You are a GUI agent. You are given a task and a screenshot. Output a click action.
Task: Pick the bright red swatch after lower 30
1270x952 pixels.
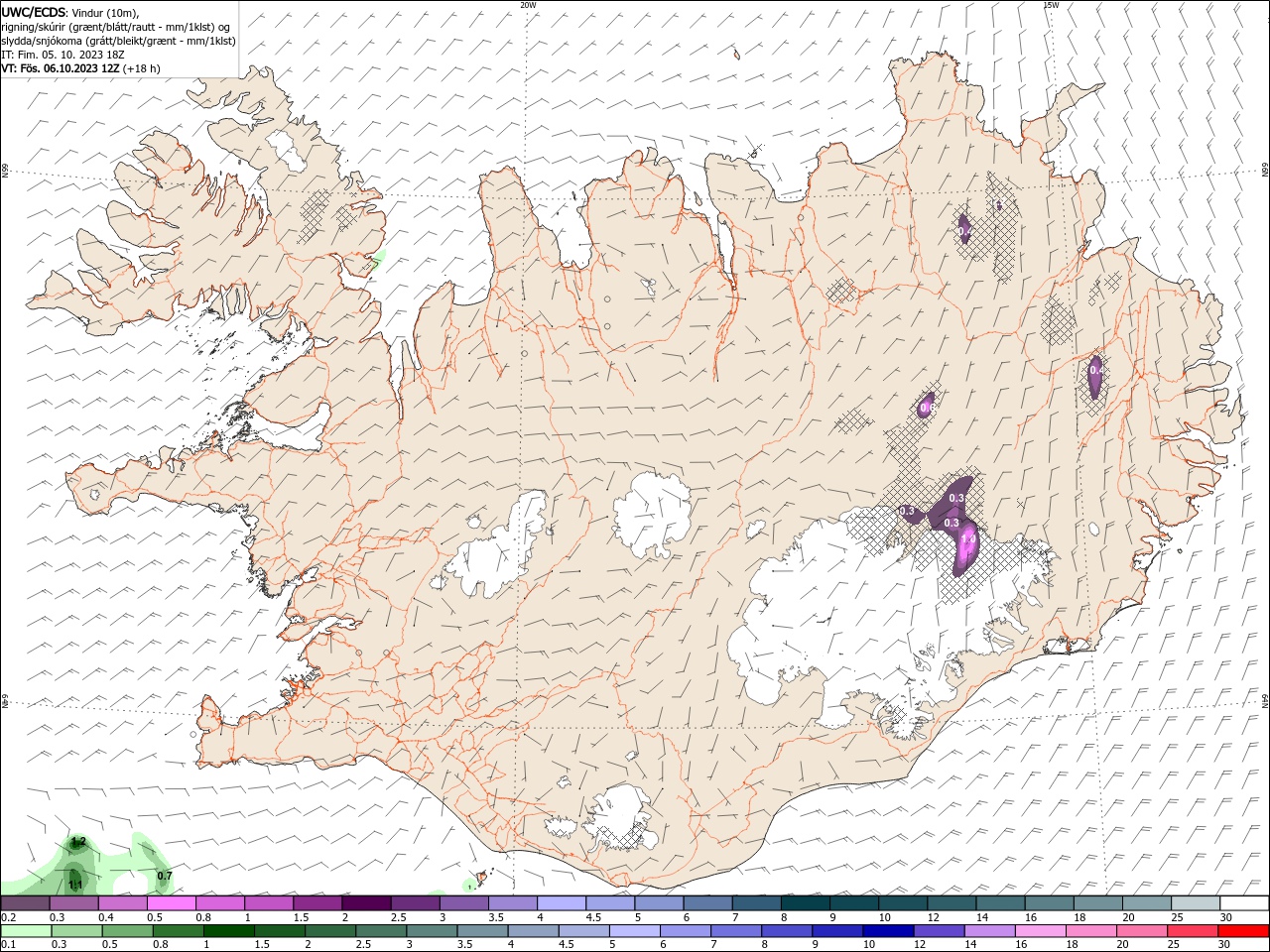(1242, 931)
